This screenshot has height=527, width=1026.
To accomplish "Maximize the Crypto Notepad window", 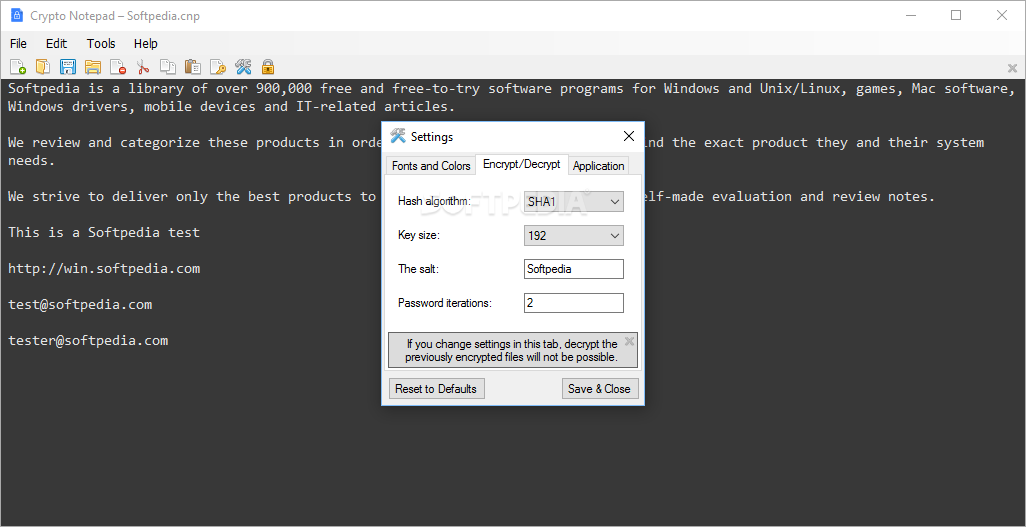I will click(x=956, y=15).
